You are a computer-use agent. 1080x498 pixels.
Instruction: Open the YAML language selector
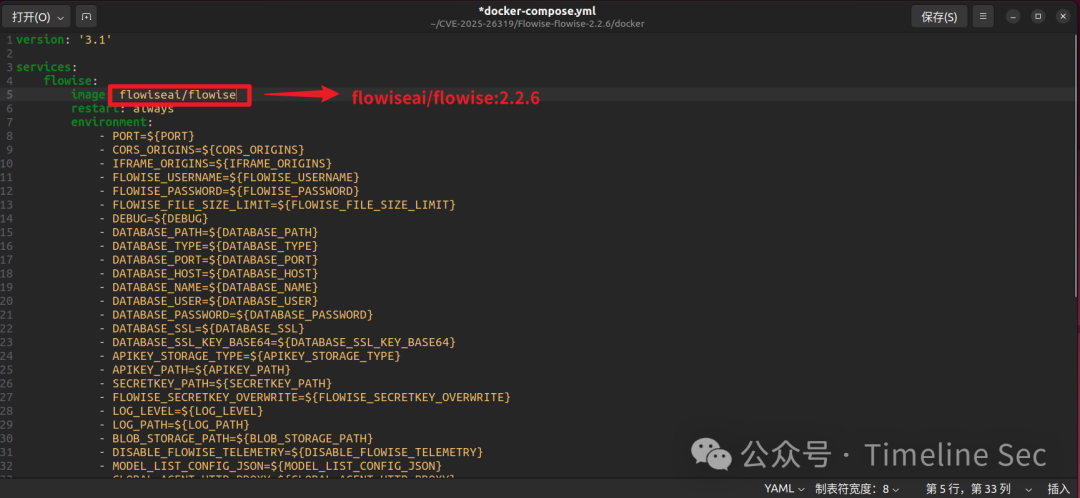(785, 488)
